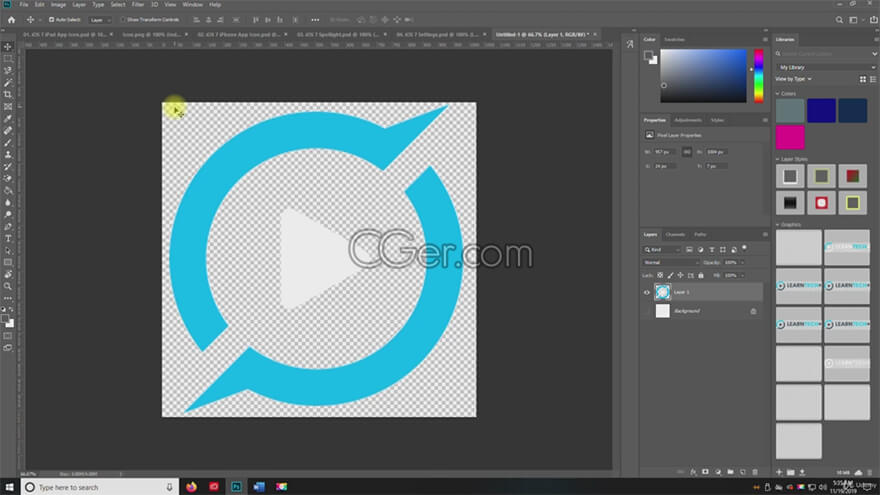Image resolution: width=880 pixels, height=495 pixels.
Task: Select the Clone Stamp tool
Action: pyautogui.click(x=8, y=154)
